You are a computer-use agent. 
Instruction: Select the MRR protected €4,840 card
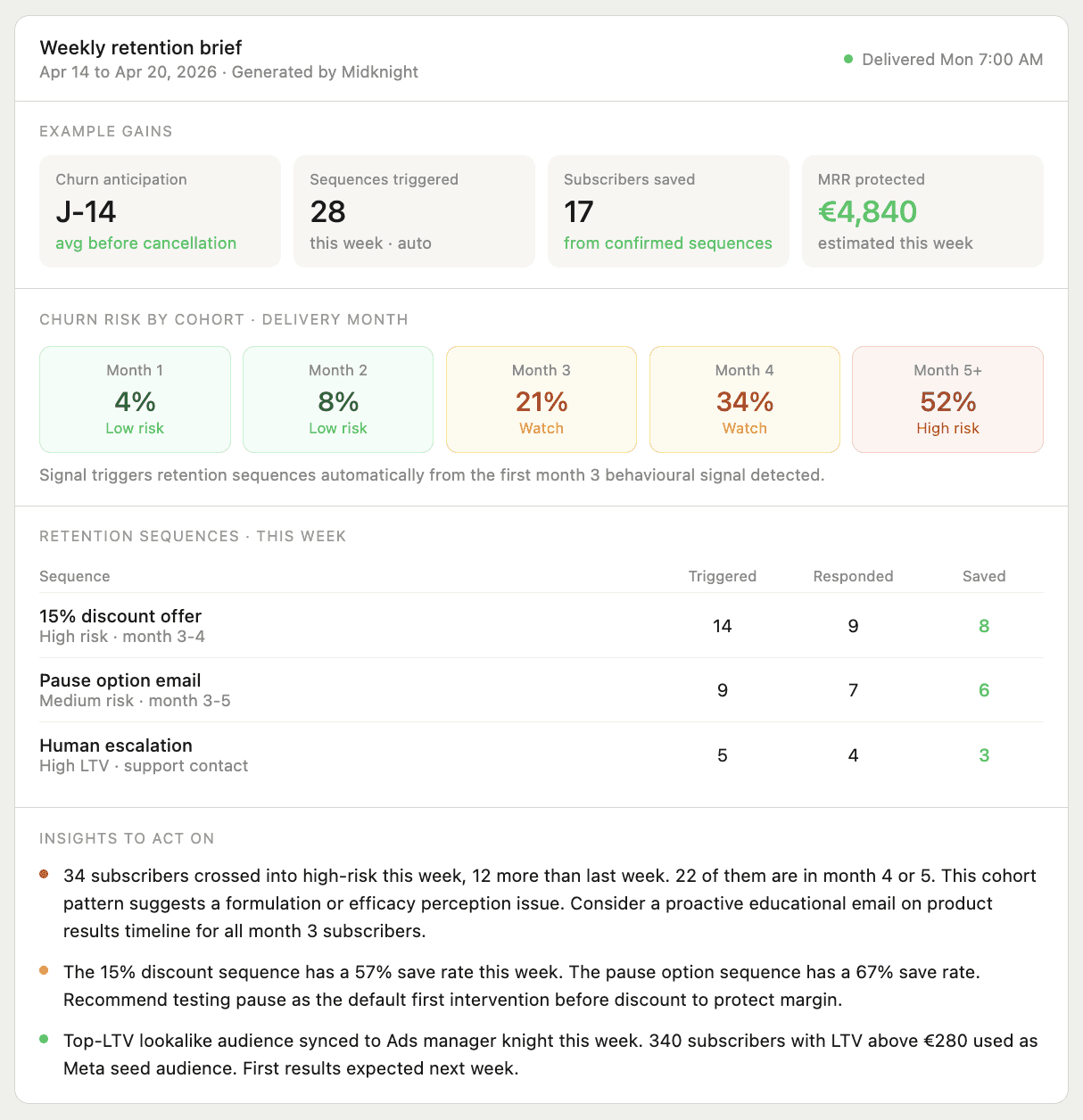(x=922, y=211)
